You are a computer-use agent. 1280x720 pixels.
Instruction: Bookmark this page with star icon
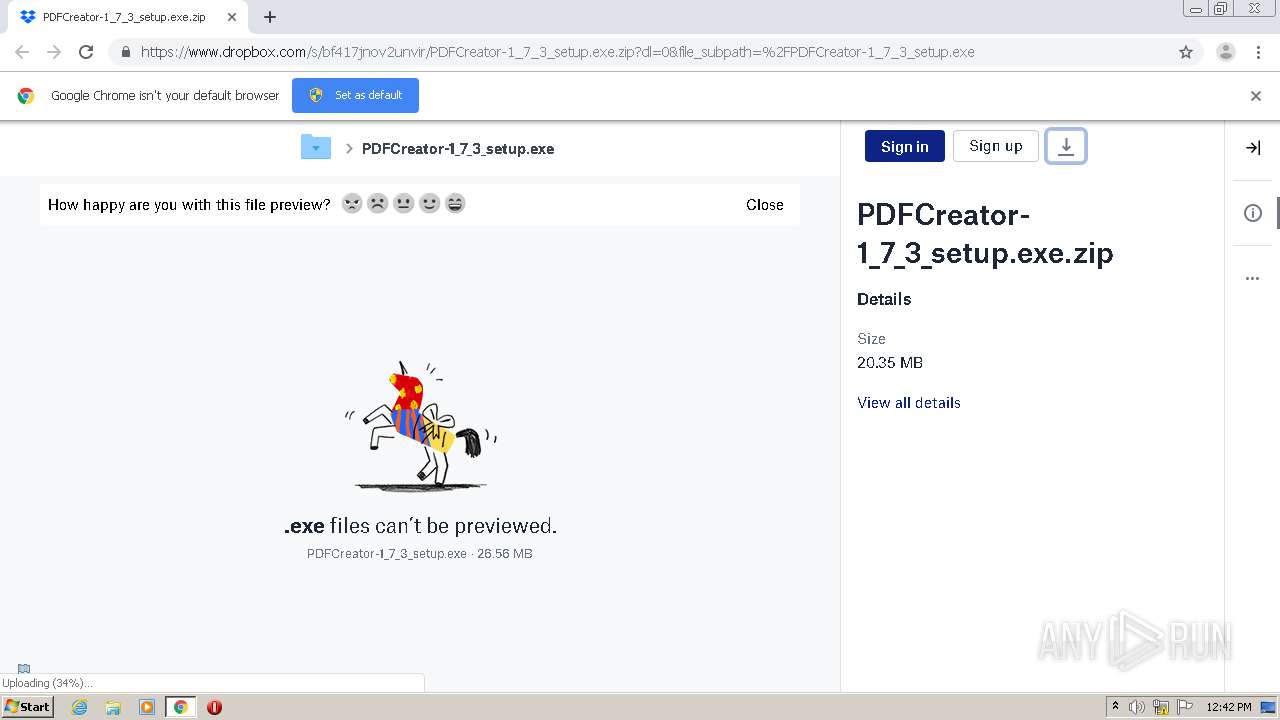coord(1186,52)
